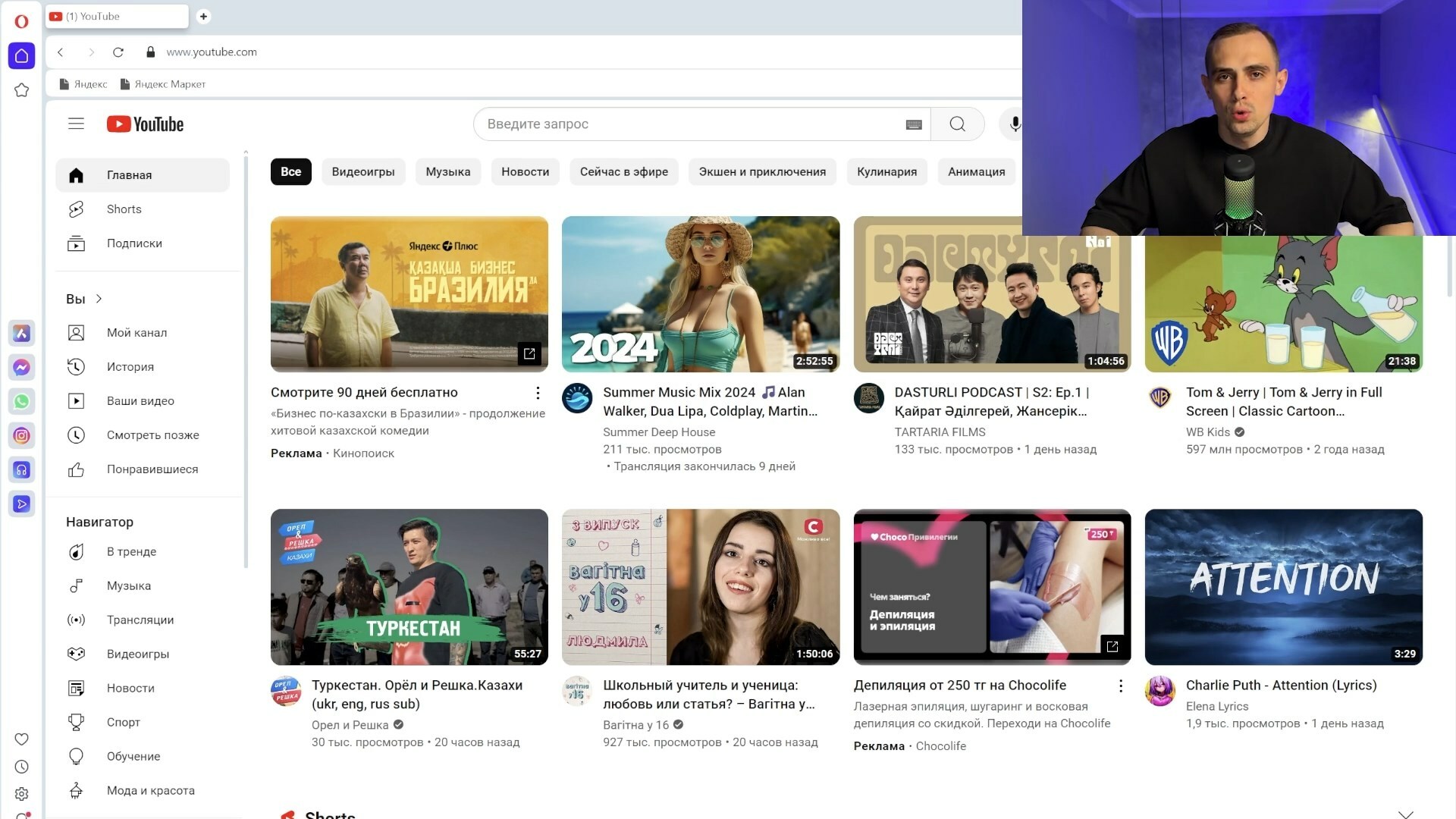This screenshot has height=819, width=1456.
Task: Open 'Смотреть позже' in the sidebar
Action: pyautogui.click(x=143, y=435)
